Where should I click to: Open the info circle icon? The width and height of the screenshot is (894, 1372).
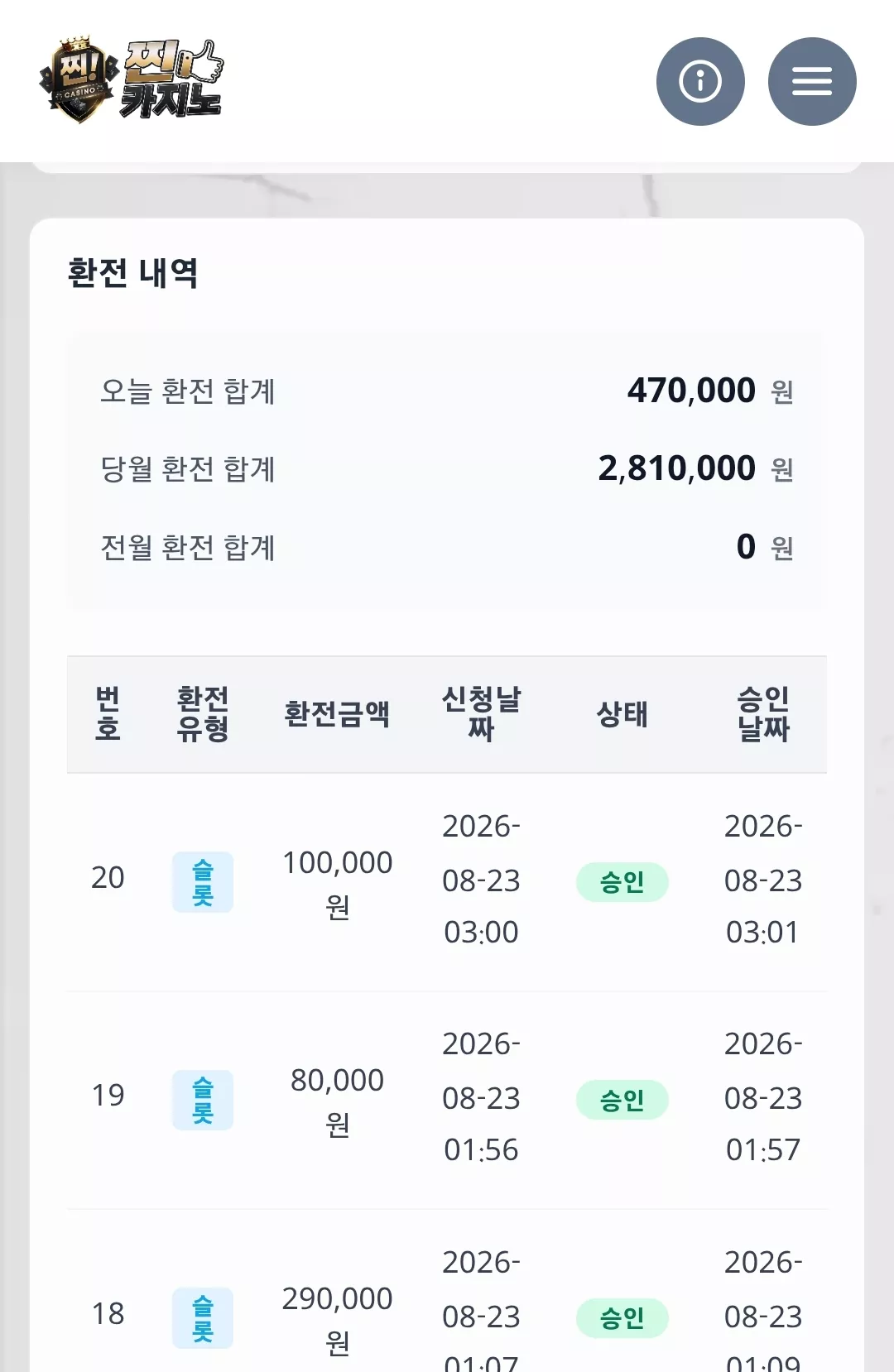pyautogui.click(x=700, y=81)
